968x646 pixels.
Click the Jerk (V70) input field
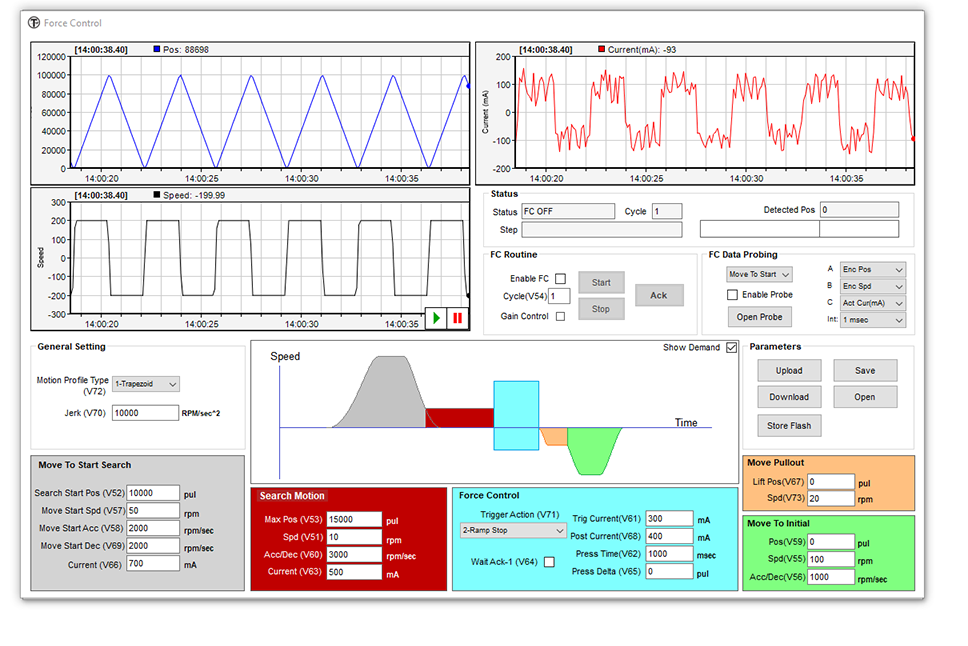click(x=145, y=412)
